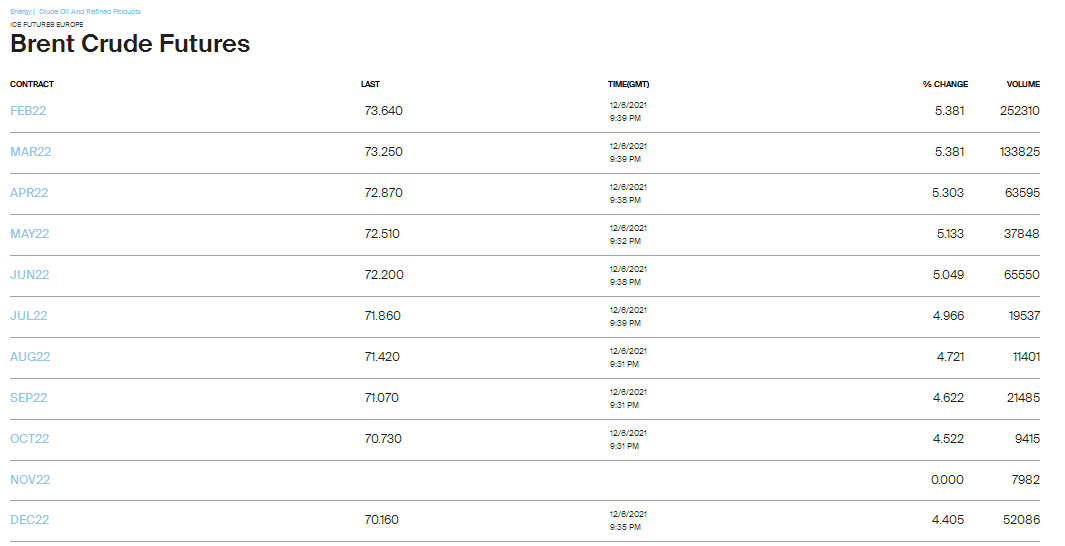Select the APR22 contract

(x=29, y=193)
